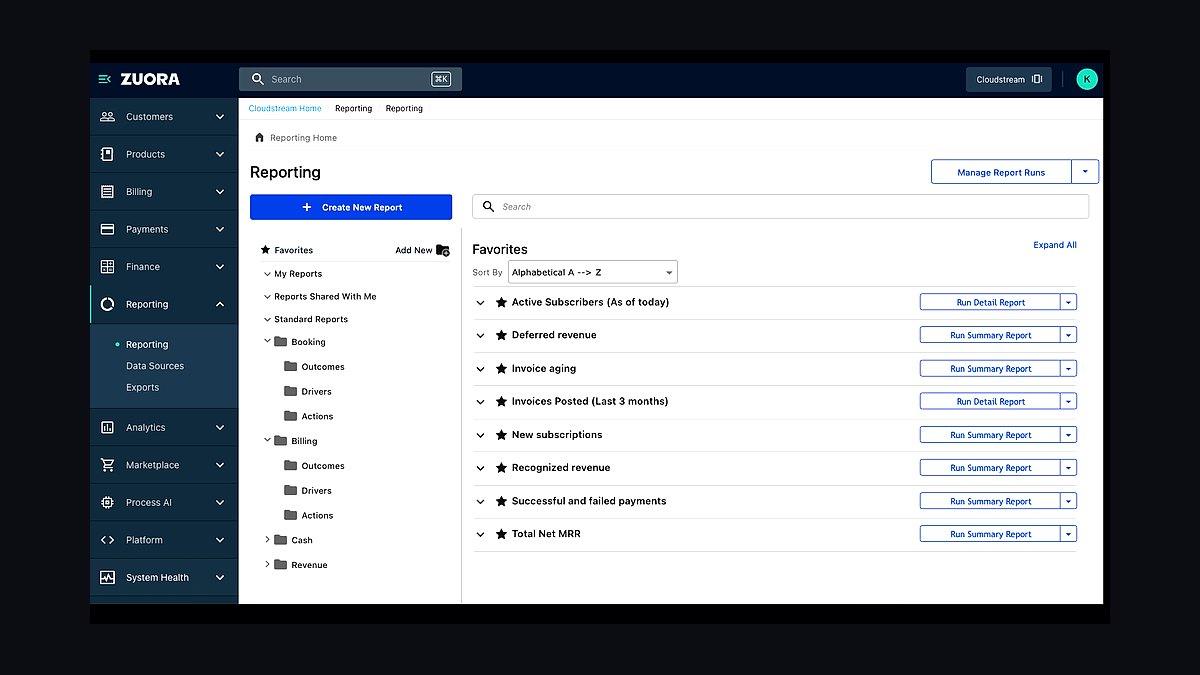Open the dropdown arrow next to Deferred revenue run button
The width and height of the screenshot is (1200, 675).
click(1068, 335)
